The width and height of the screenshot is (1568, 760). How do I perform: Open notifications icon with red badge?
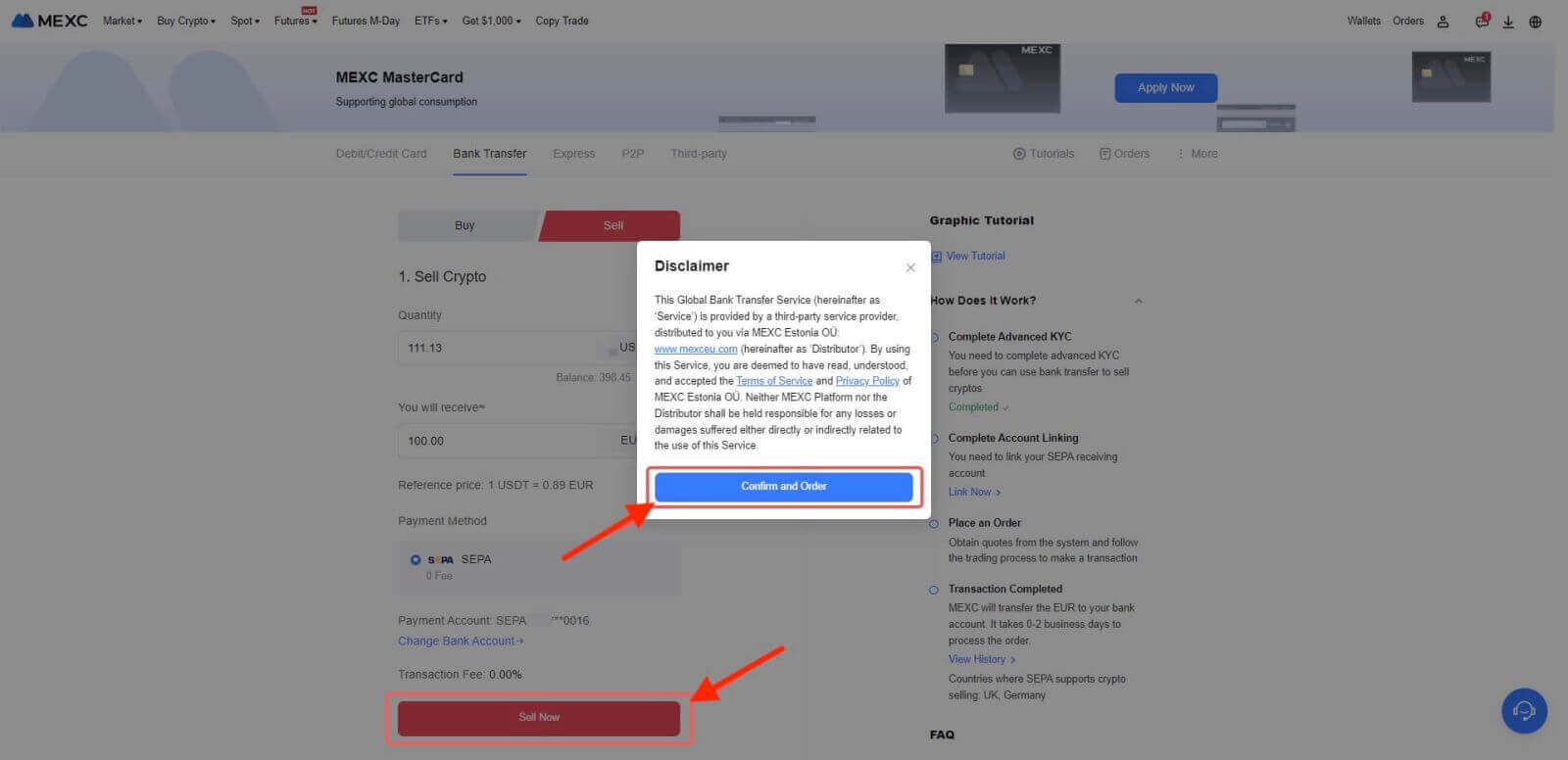[x=1482, y=21]
